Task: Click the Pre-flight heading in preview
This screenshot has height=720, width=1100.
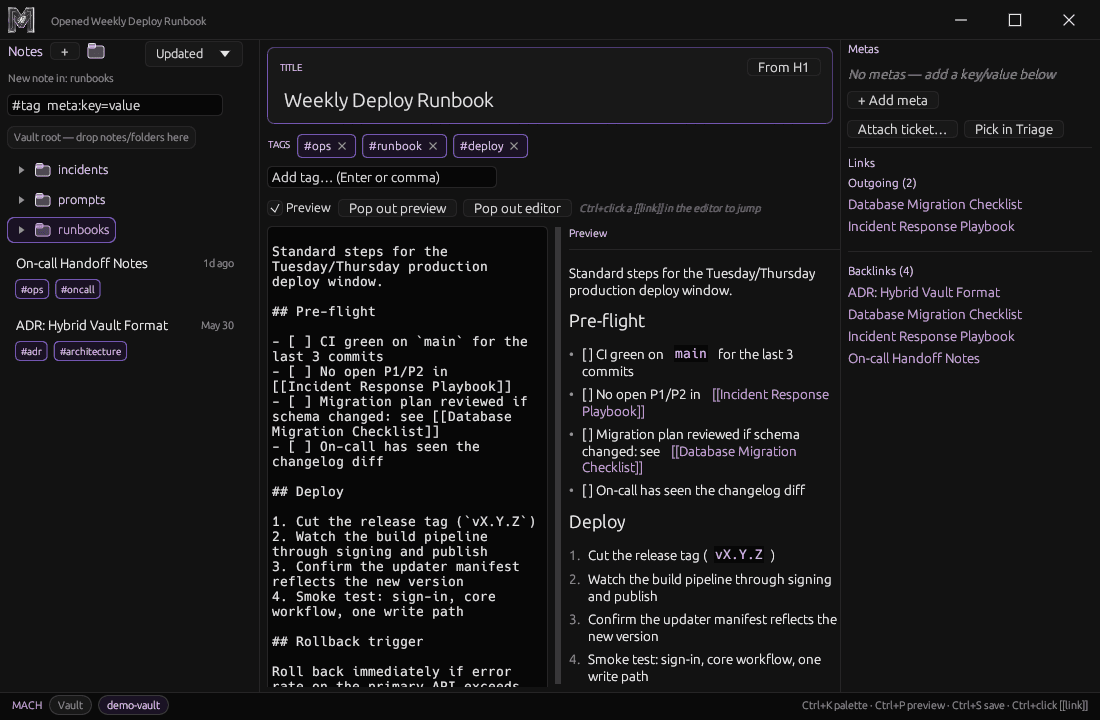Action: pyautogui.click(x=607, y=321)
